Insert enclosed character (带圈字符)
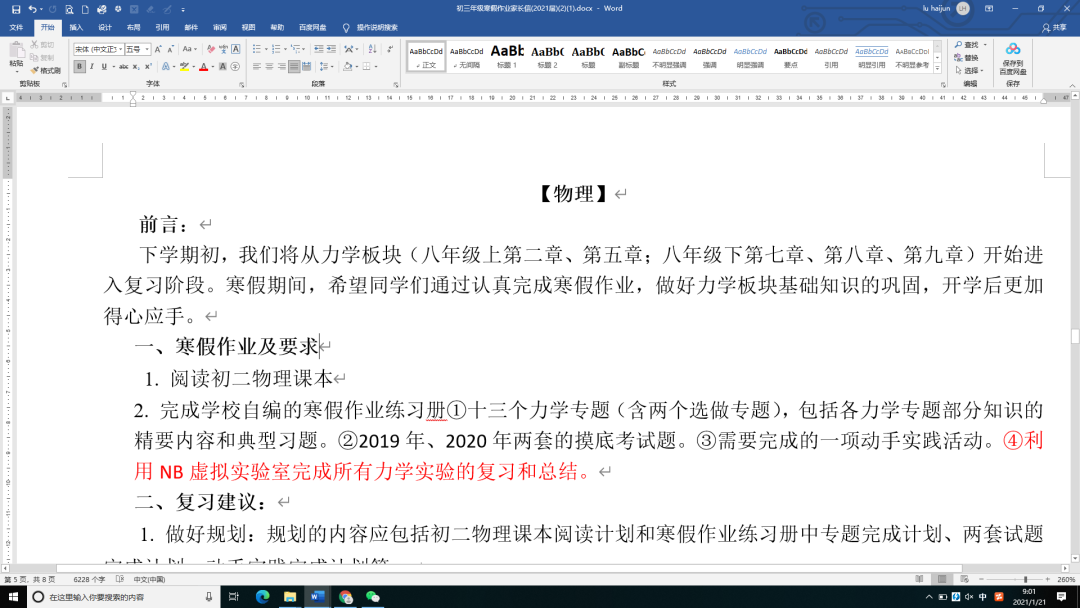This screenshot has width=1080, height=608. click(235, 67)
